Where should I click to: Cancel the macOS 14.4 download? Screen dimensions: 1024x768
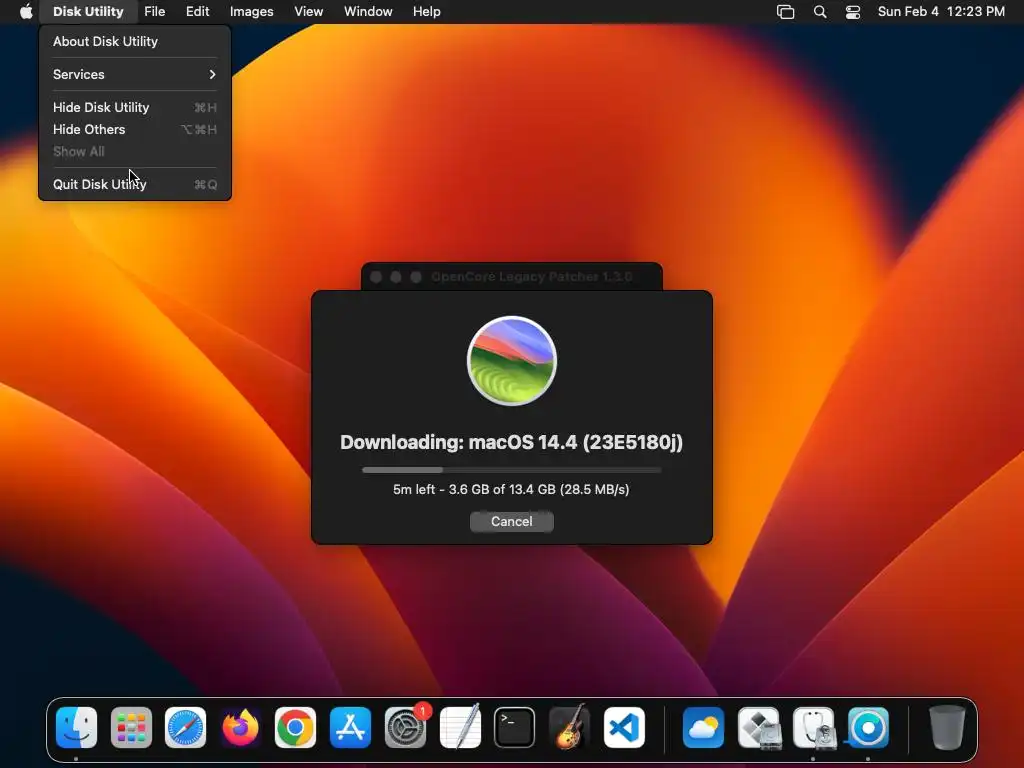[512, 521]
